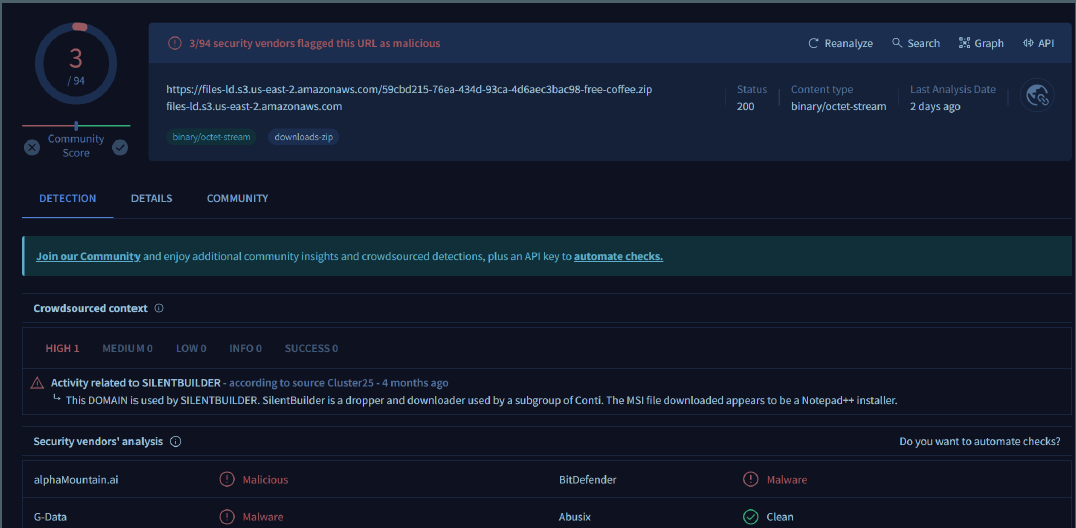Filter context by SUCCESS 0
Image resolution: width=1076 pixels, height=528 pixels.
pos(312,348)
